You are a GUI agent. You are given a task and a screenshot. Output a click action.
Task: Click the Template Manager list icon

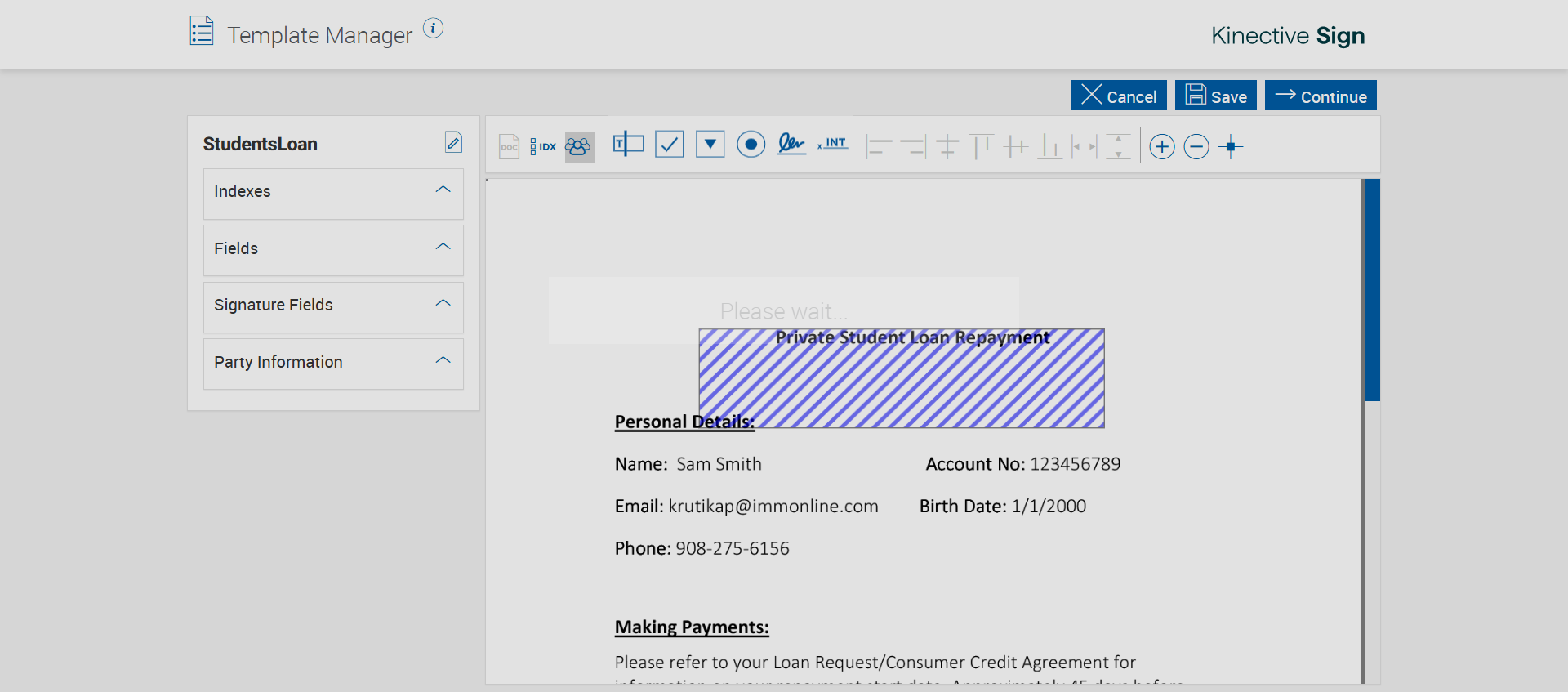pyautogui.click(x=202, y=31)
